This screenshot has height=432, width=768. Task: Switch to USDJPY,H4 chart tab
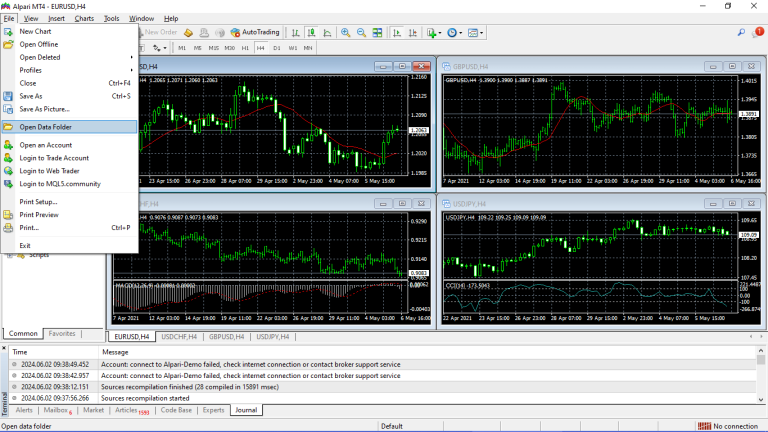(273, 337)
